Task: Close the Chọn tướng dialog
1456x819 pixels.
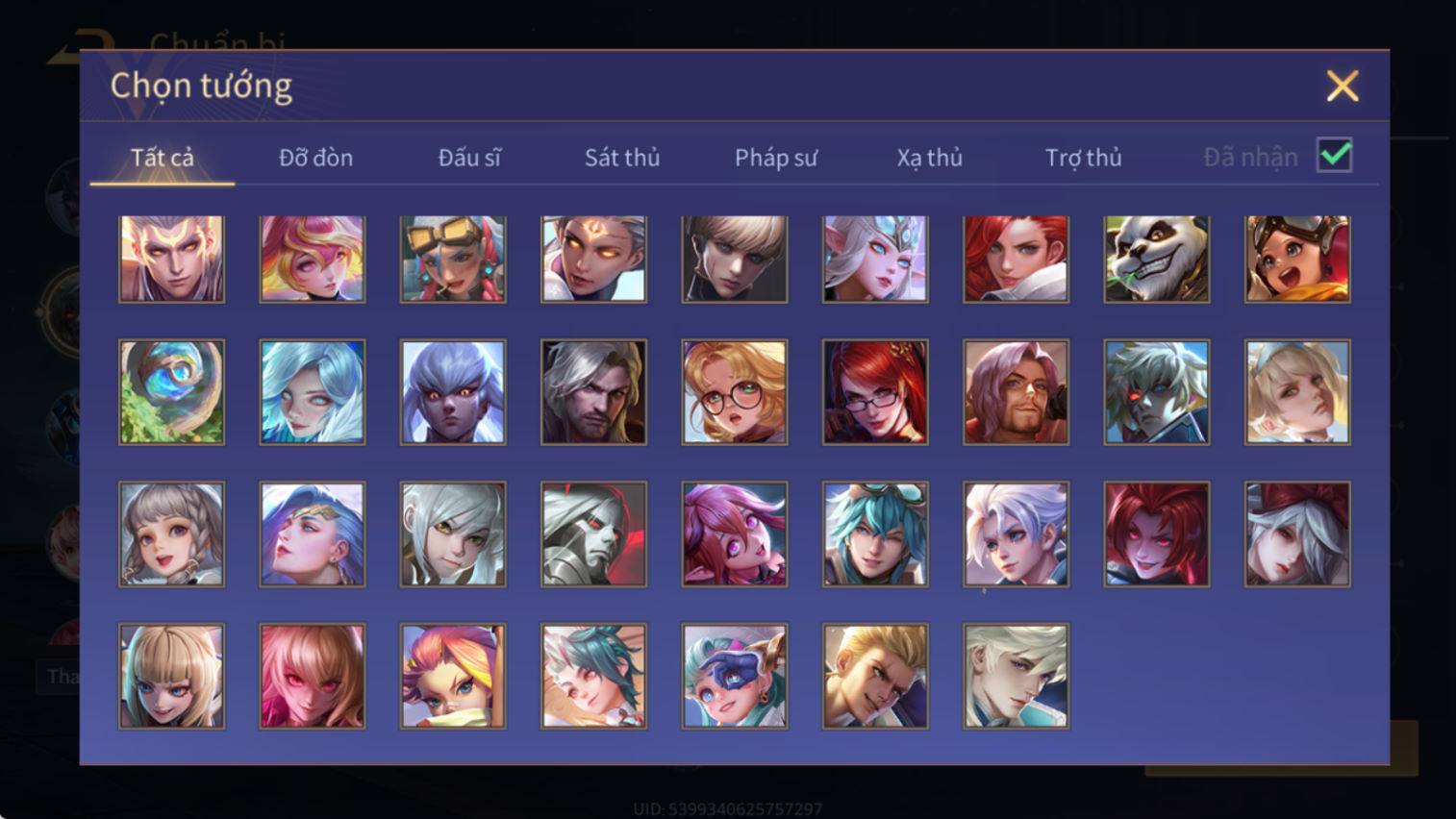Action: coord(1343,87)
